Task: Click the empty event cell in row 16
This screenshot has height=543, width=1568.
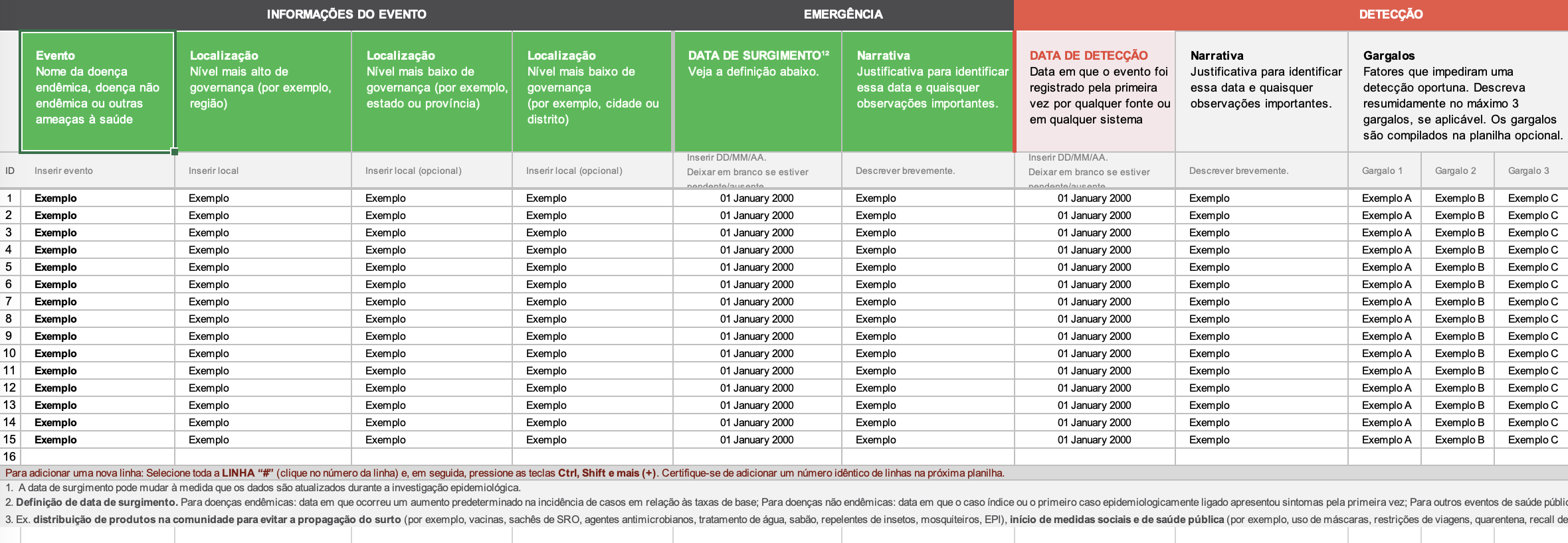Action: 97,457
